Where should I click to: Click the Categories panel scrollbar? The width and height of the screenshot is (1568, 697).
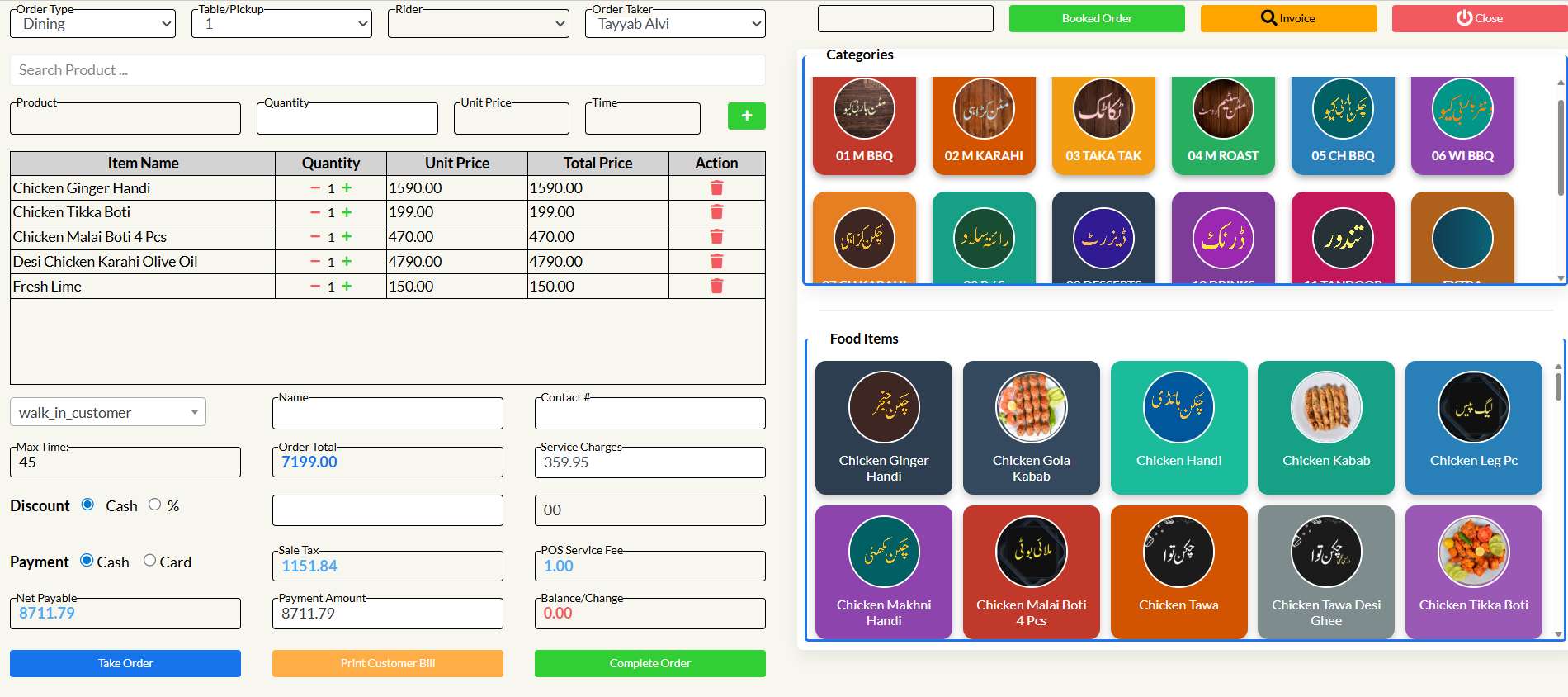point(1560,149)
